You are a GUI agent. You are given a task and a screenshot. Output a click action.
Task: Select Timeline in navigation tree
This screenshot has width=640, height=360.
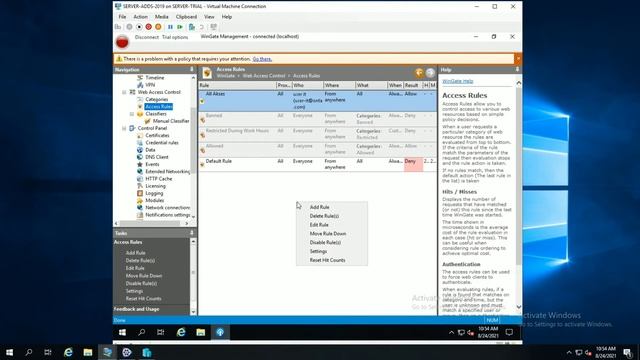[x=155, y=78]
